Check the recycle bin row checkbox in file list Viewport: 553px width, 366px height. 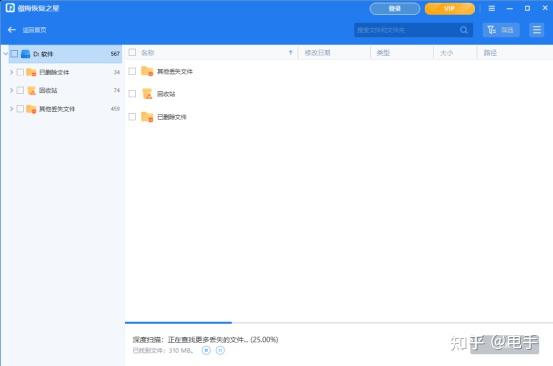point(132,93)
